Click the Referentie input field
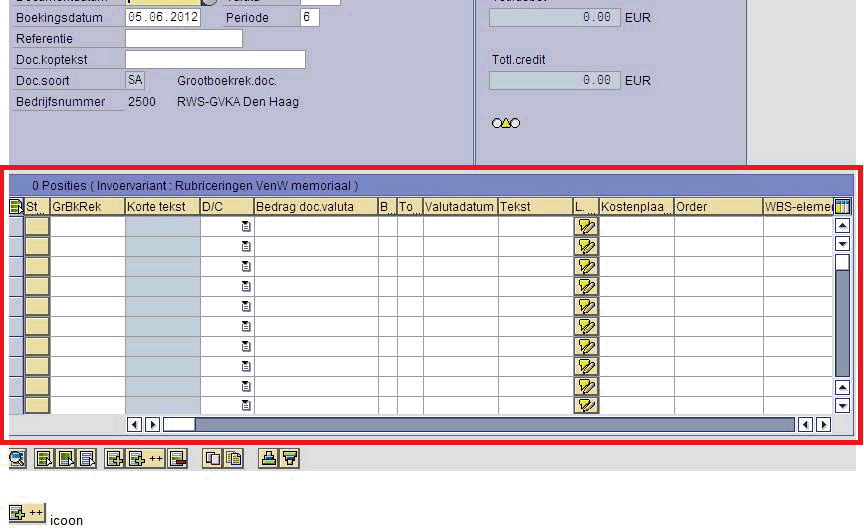 tap(184, 39)
